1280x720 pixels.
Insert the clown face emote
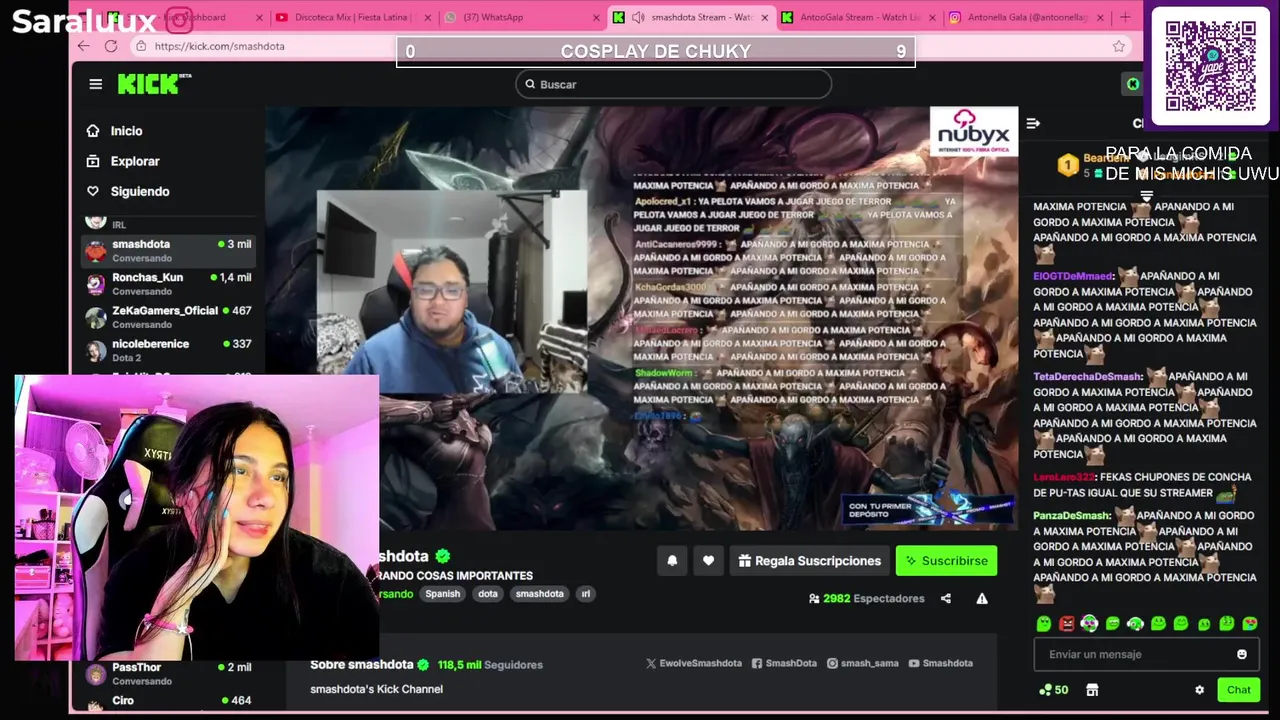1089,624
